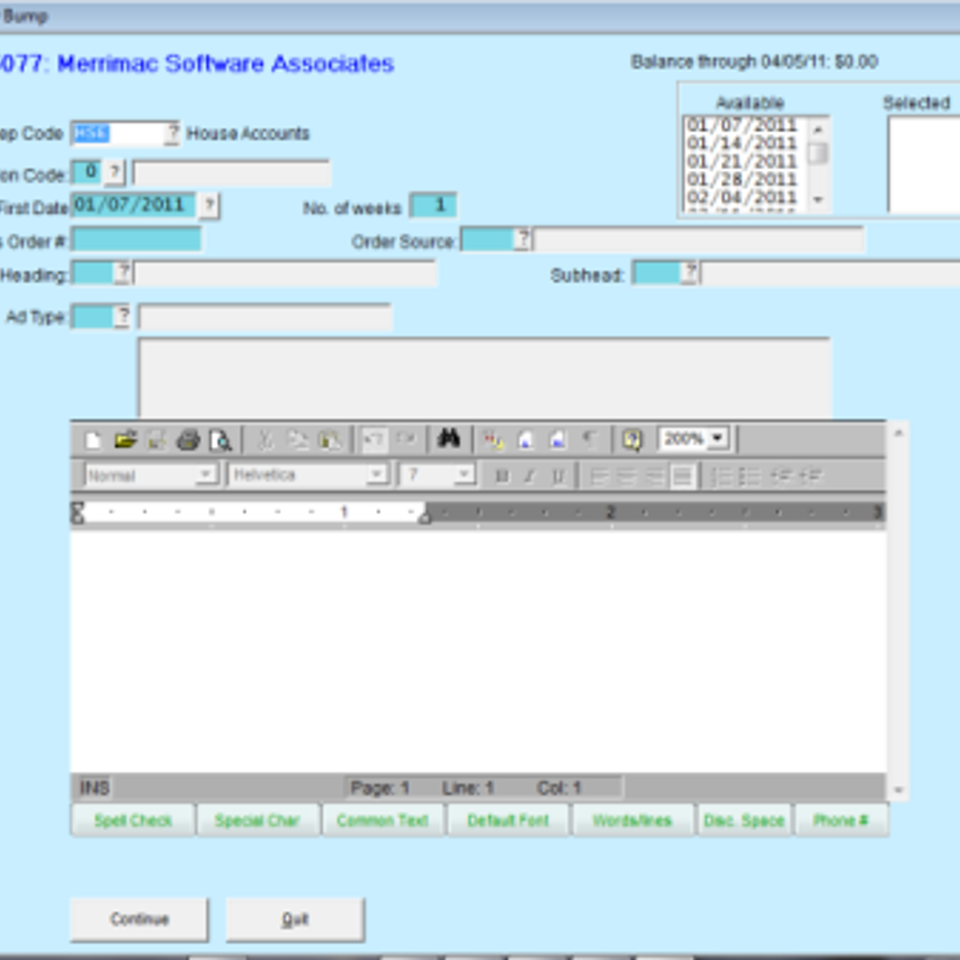This screenshot has height=960, width=960.
Task: Toggle bold formatting
Action: point(501,476)
